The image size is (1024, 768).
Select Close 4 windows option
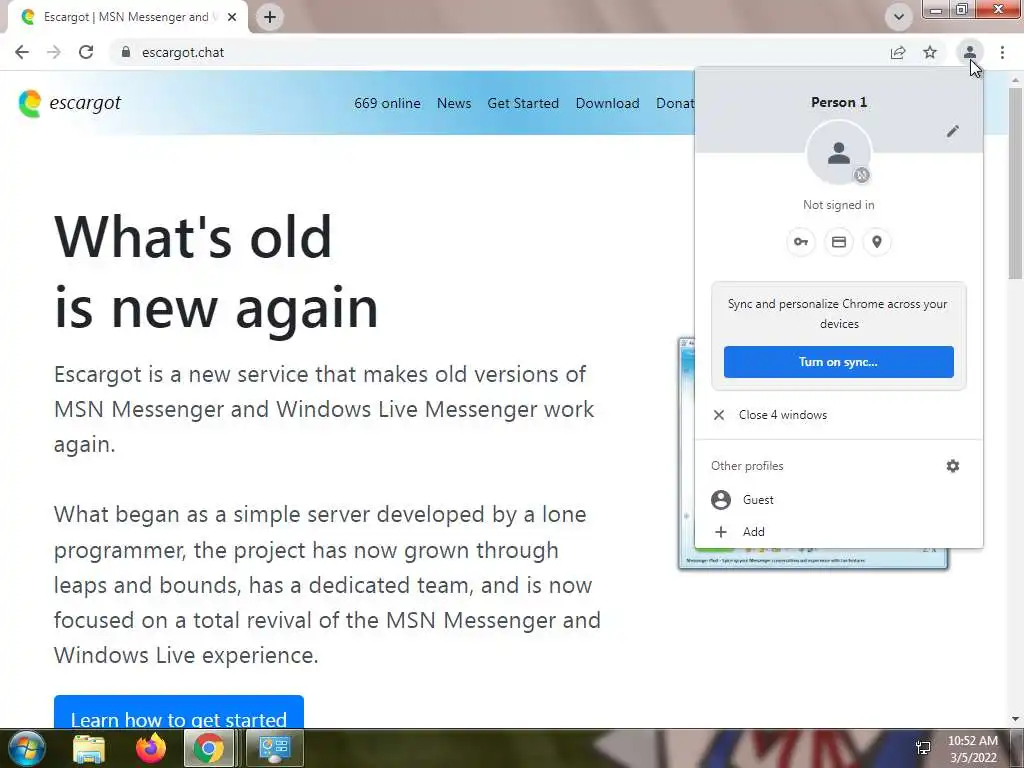[x=839, y=415]
